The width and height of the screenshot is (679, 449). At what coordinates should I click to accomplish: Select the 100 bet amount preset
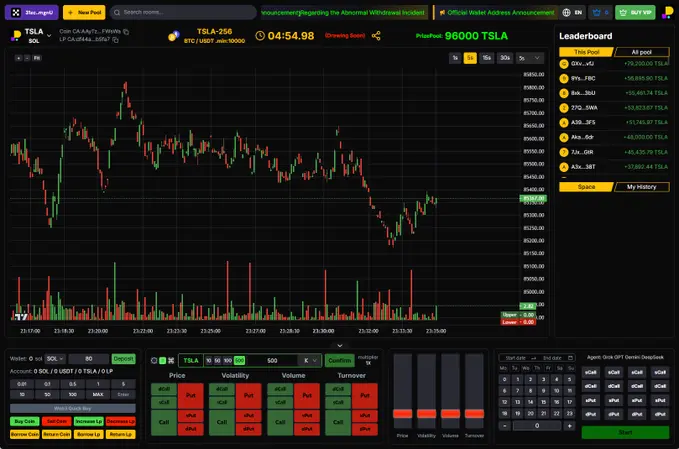(228, 360)
